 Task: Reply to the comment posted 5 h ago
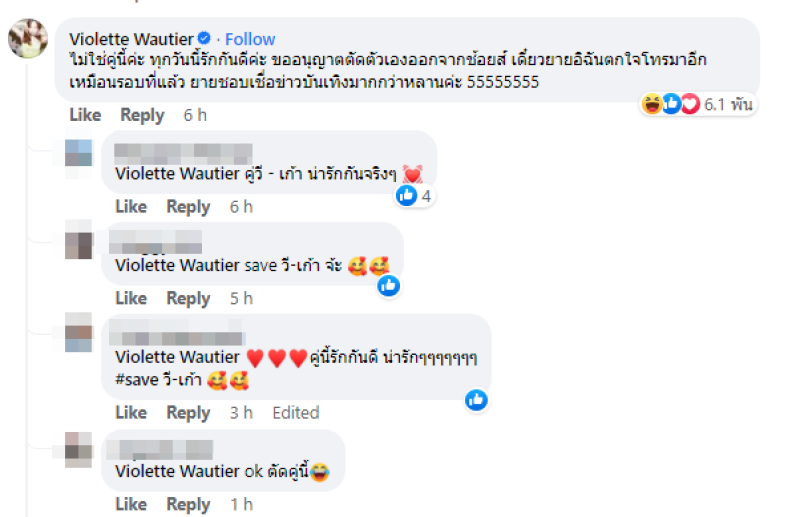(x=188, y=299)
